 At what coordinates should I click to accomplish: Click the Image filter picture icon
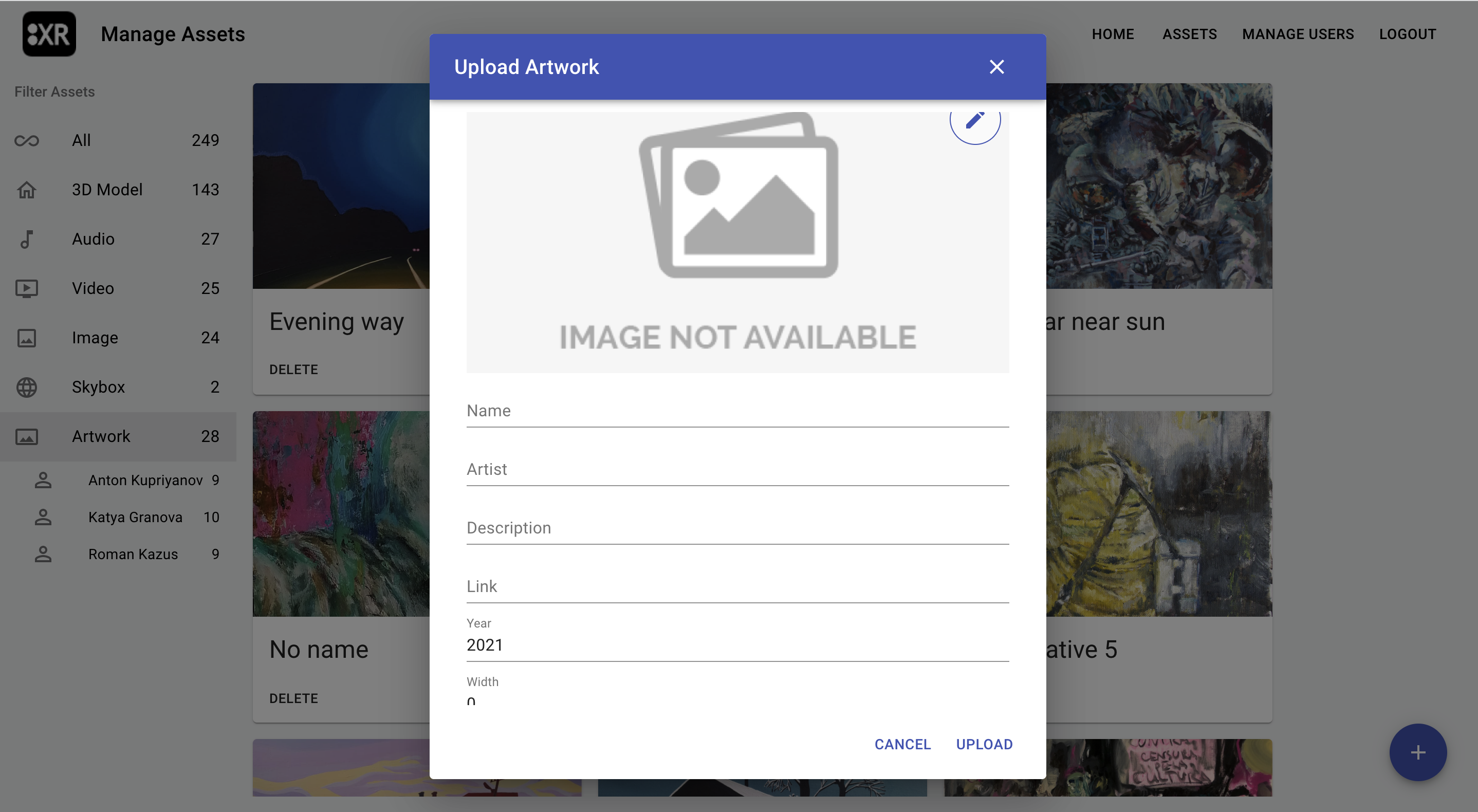[x=26, y=338]
